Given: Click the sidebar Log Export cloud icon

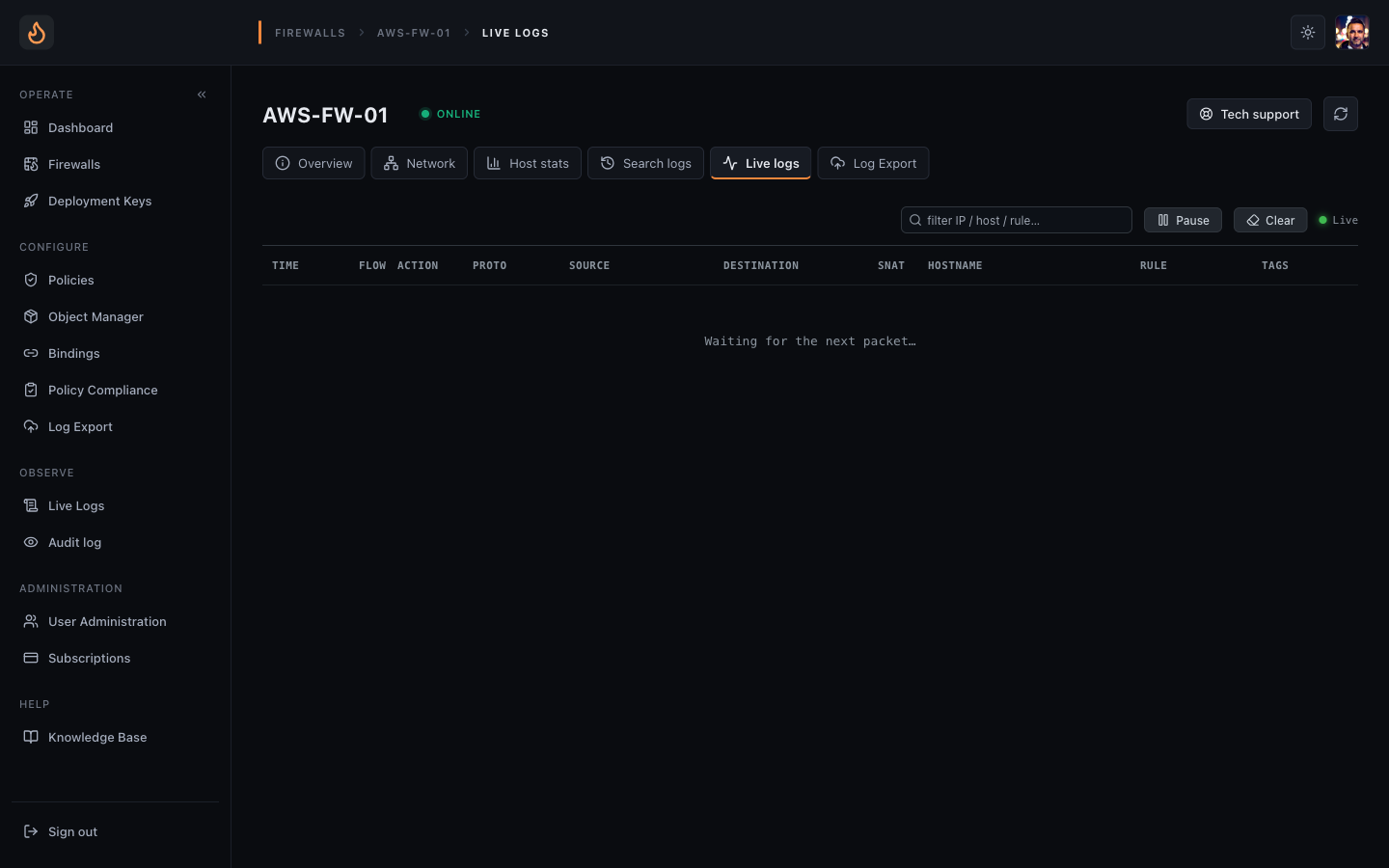Looking at the screenshot, I should pos(31,426).
